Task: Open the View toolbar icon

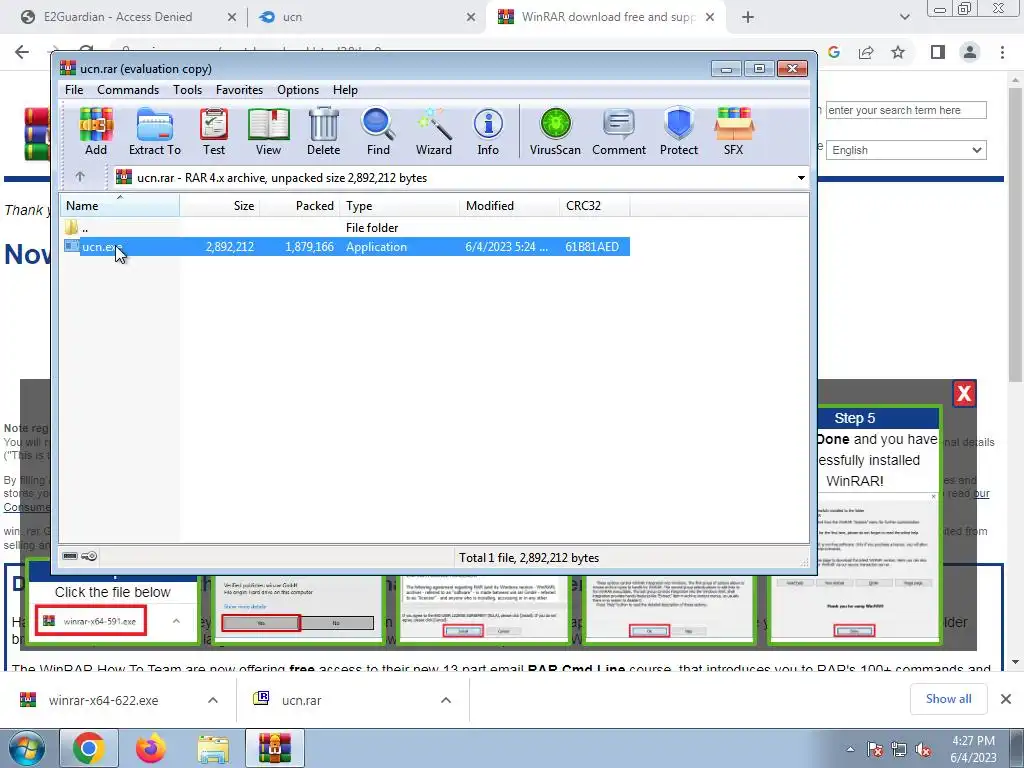Action: pyautogui.click(x=268, y=132)
